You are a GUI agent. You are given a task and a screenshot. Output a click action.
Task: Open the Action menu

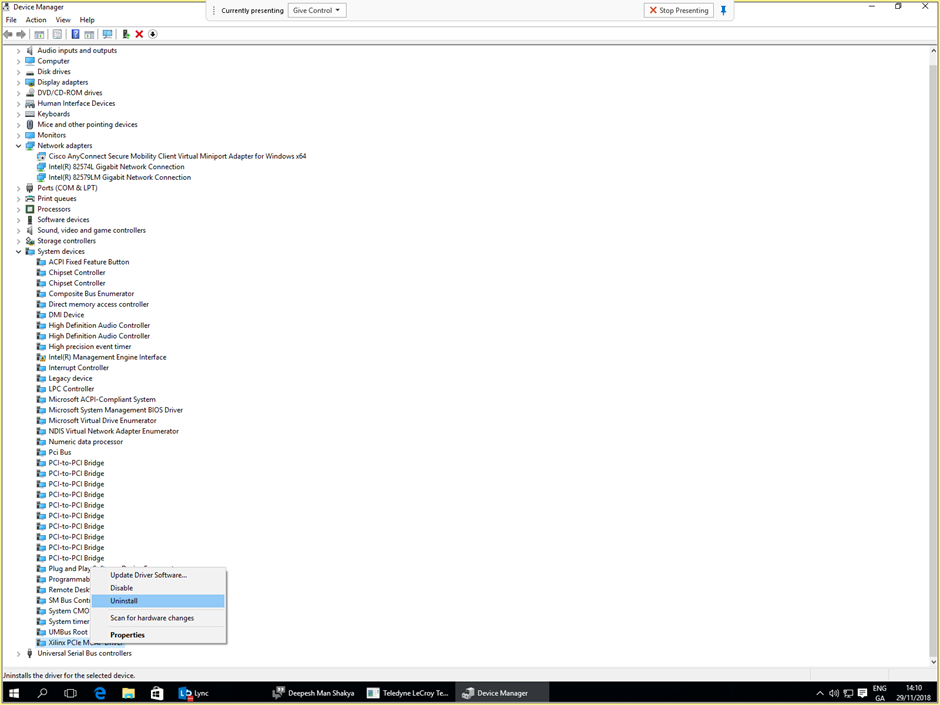(36, 19)
